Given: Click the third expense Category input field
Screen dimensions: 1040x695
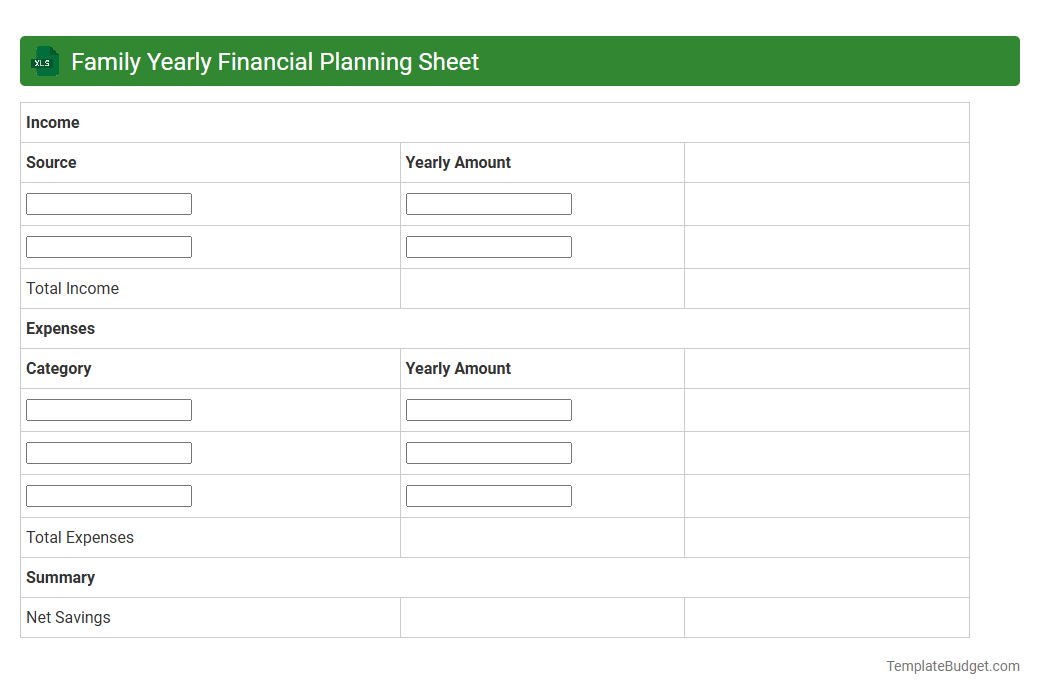Looking at the screenshot, I should pyautogui.click(x=108, y=495).
